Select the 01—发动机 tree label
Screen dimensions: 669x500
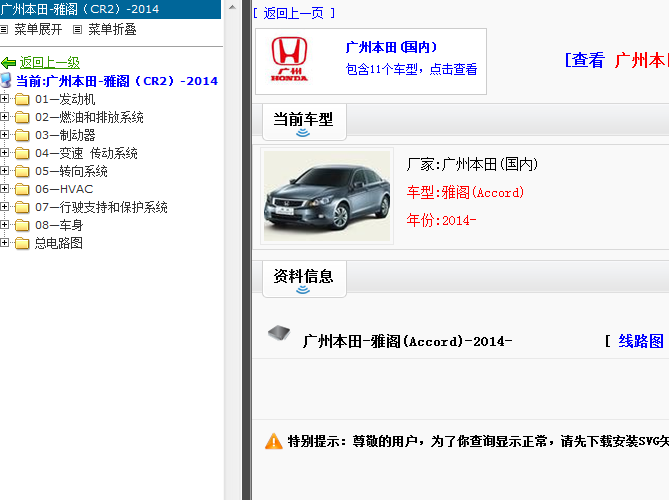pos(65,99)
